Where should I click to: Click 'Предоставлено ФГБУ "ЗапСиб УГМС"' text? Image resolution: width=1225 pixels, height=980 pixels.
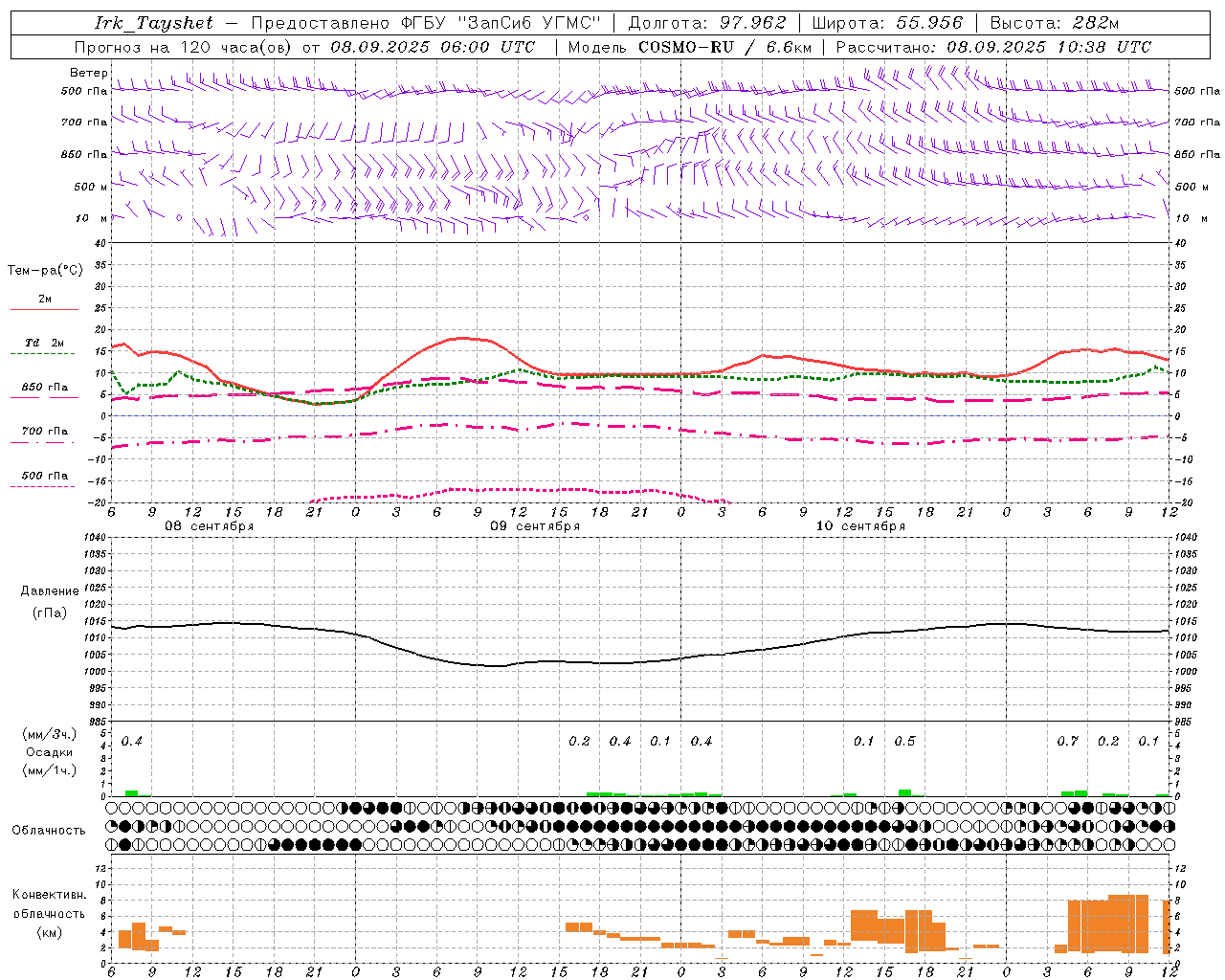(x=426, y=23)
